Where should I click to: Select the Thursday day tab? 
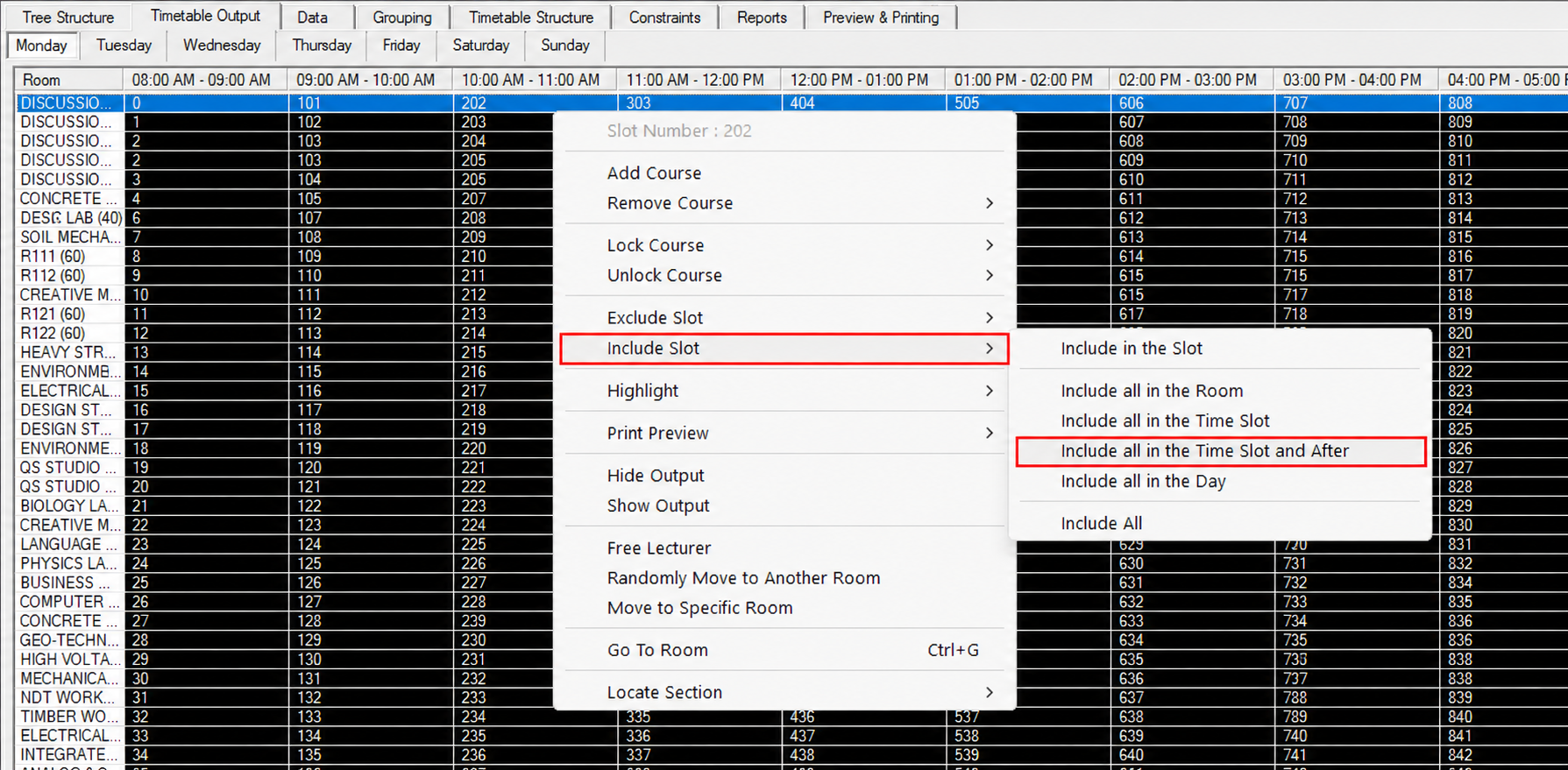322,46
